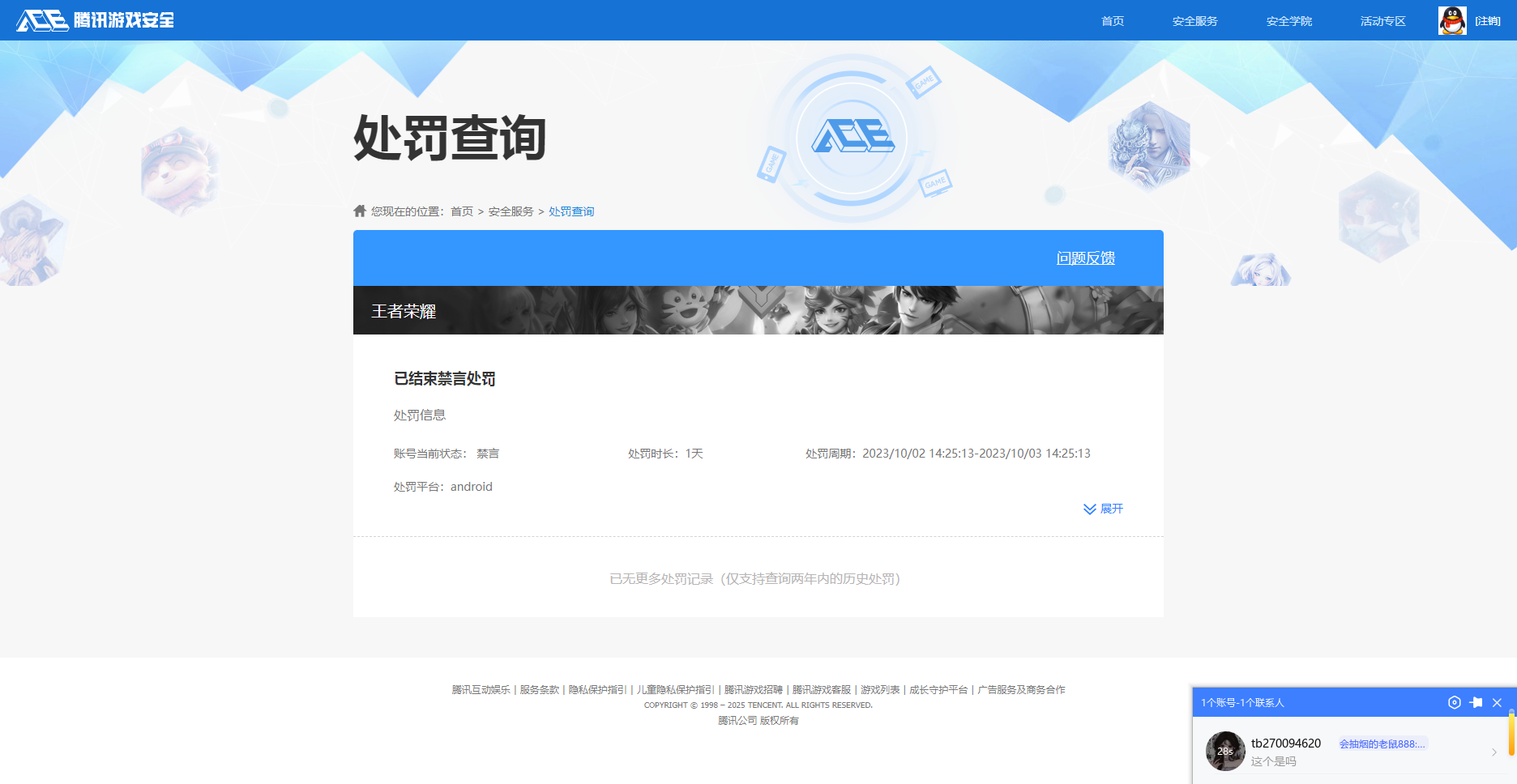Click the 会抽烟的老鼠888 tag
This screenshot has height=784, width=1517.
[x=1382, y=744]
